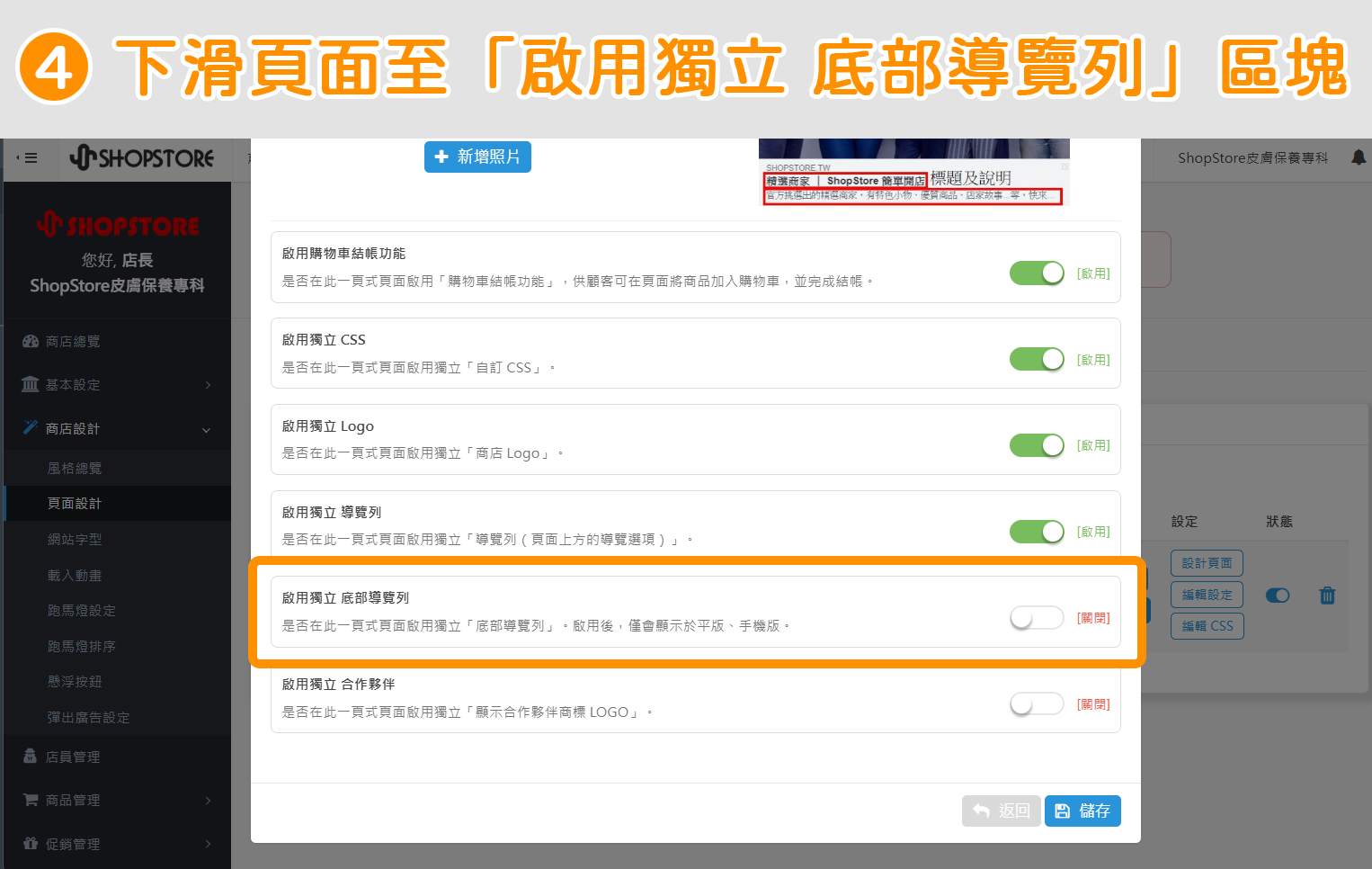Click 設計頁面 button
The width and height of the screenshot is (1372, 869).
pyautogui.click(x=1207, y=563)
